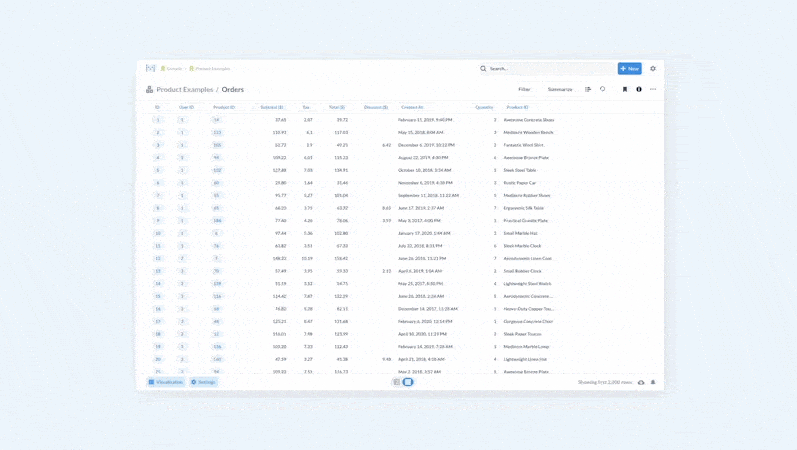The height and width of the screenshot is (450, 797).
Task: Click the Metabase logo icon
Action: pos(151,69)
